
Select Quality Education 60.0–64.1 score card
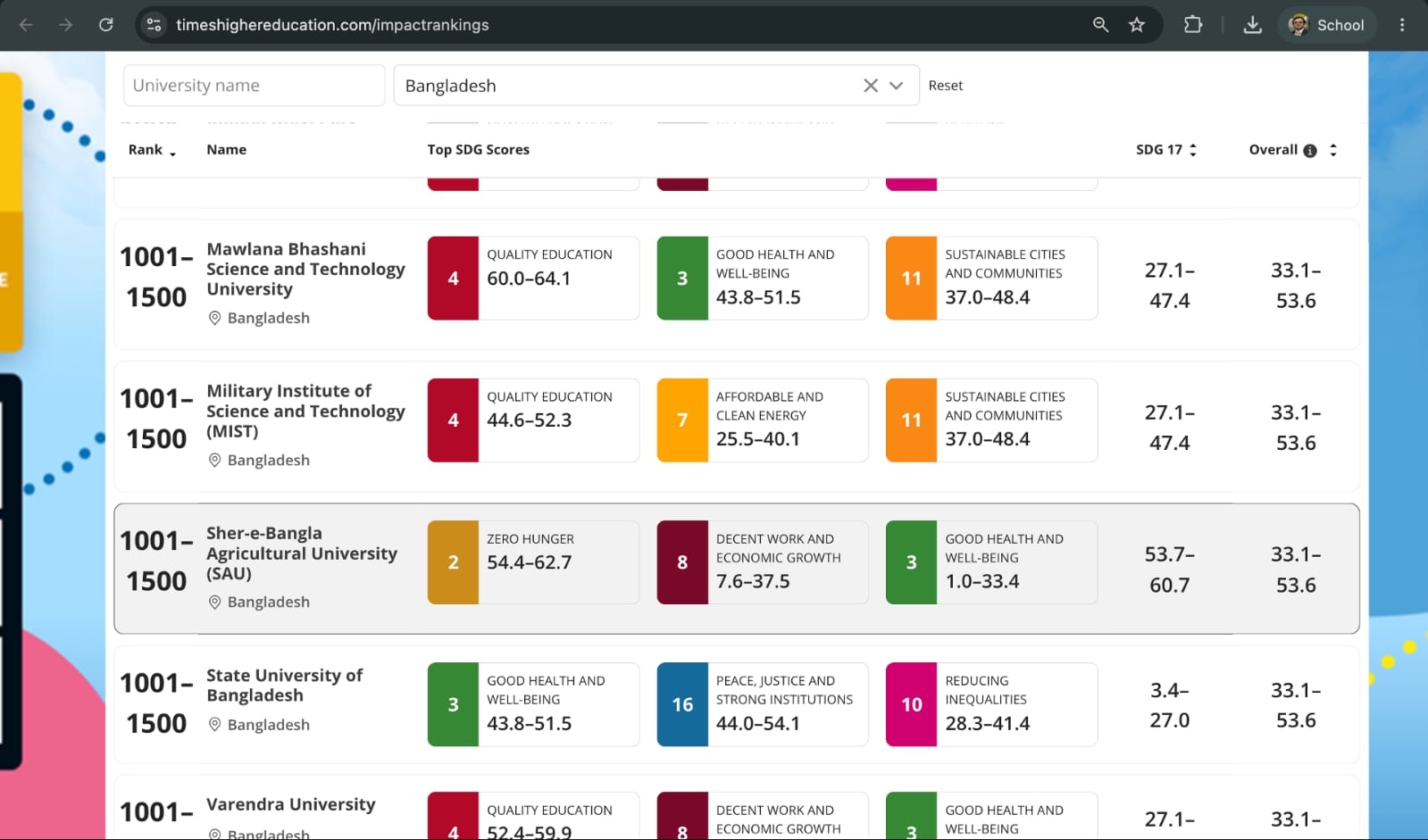pos(533,278)
